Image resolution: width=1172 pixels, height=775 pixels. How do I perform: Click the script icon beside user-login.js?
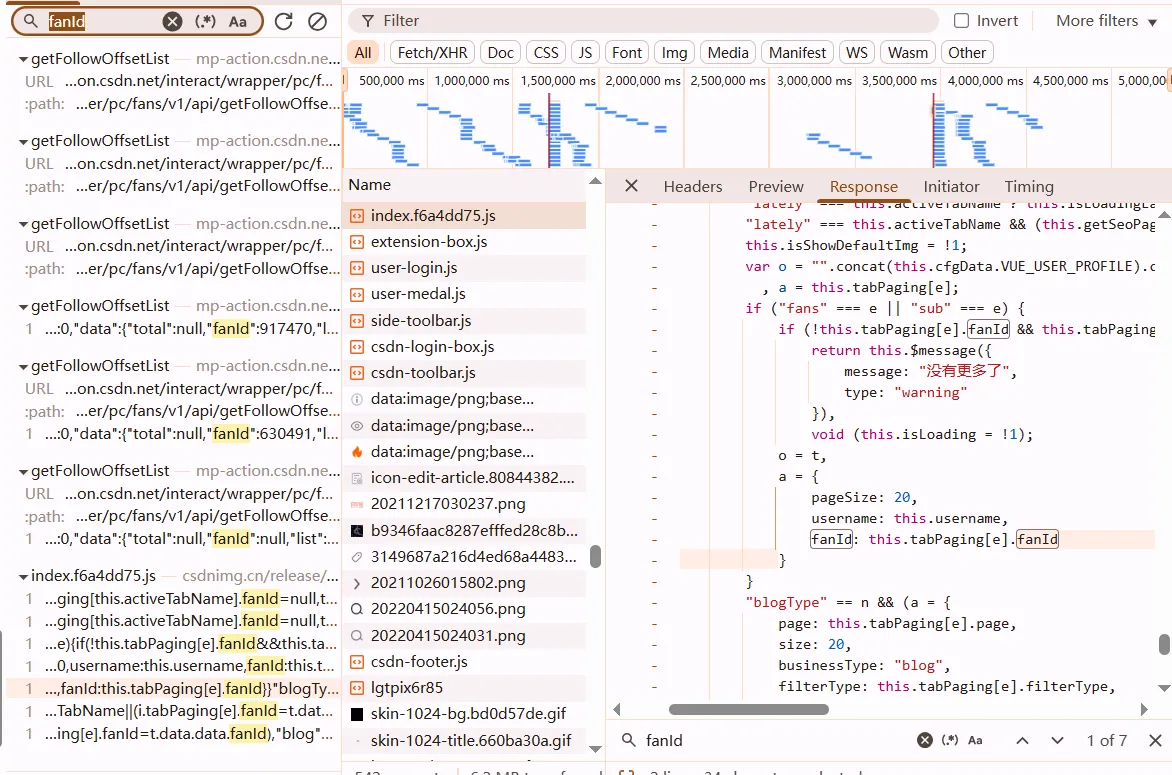[357, 268]
